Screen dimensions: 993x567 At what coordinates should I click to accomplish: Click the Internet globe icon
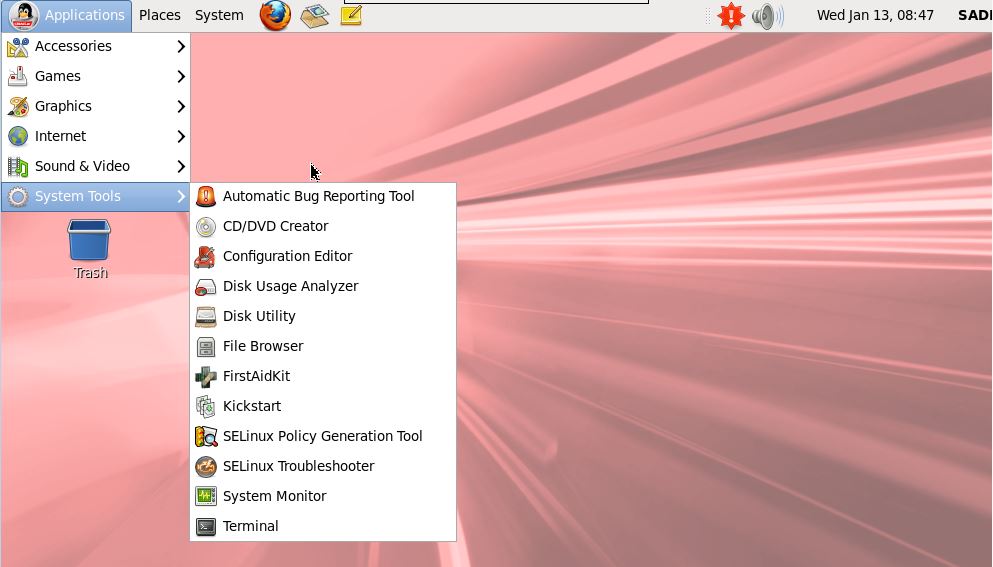18,136
